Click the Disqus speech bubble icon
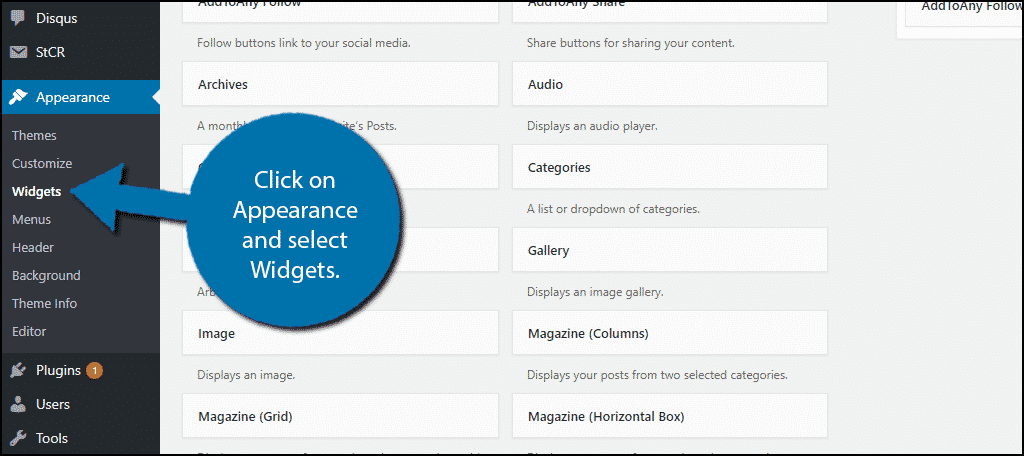The height and width of the screenshot is (456, 1024). point(19,18)
